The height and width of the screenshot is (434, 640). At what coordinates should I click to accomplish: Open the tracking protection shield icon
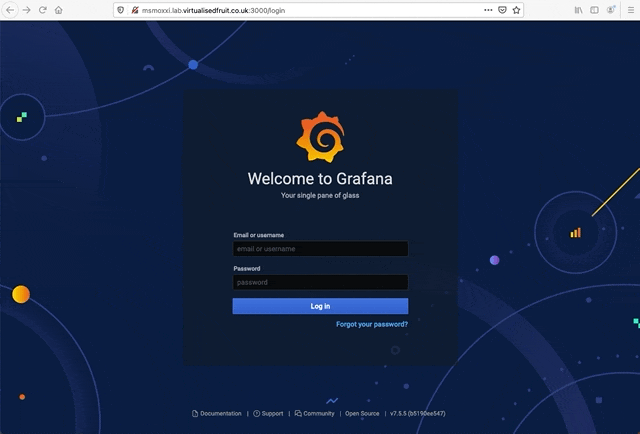pyautogui.click(x=120, y=10)
